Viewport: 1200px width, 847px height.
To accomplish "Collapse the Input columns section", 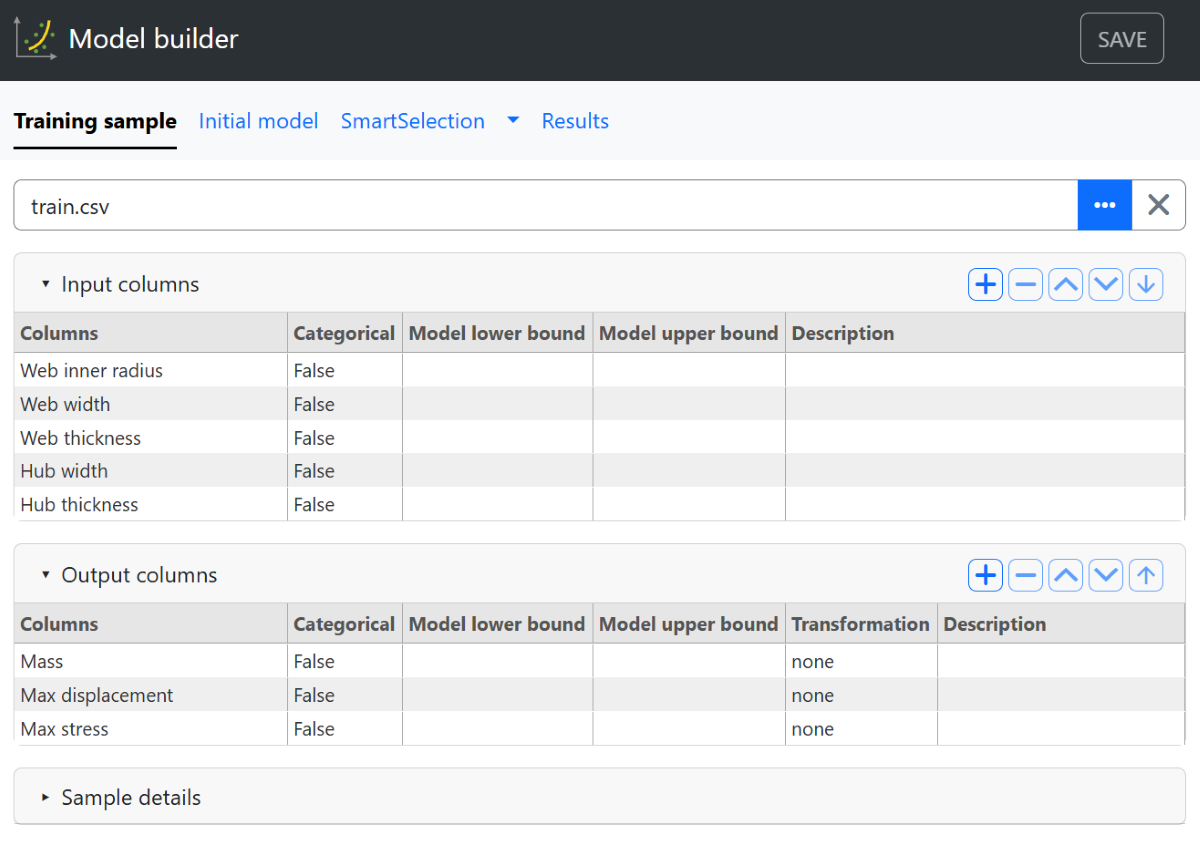I will tap(46, 284).
